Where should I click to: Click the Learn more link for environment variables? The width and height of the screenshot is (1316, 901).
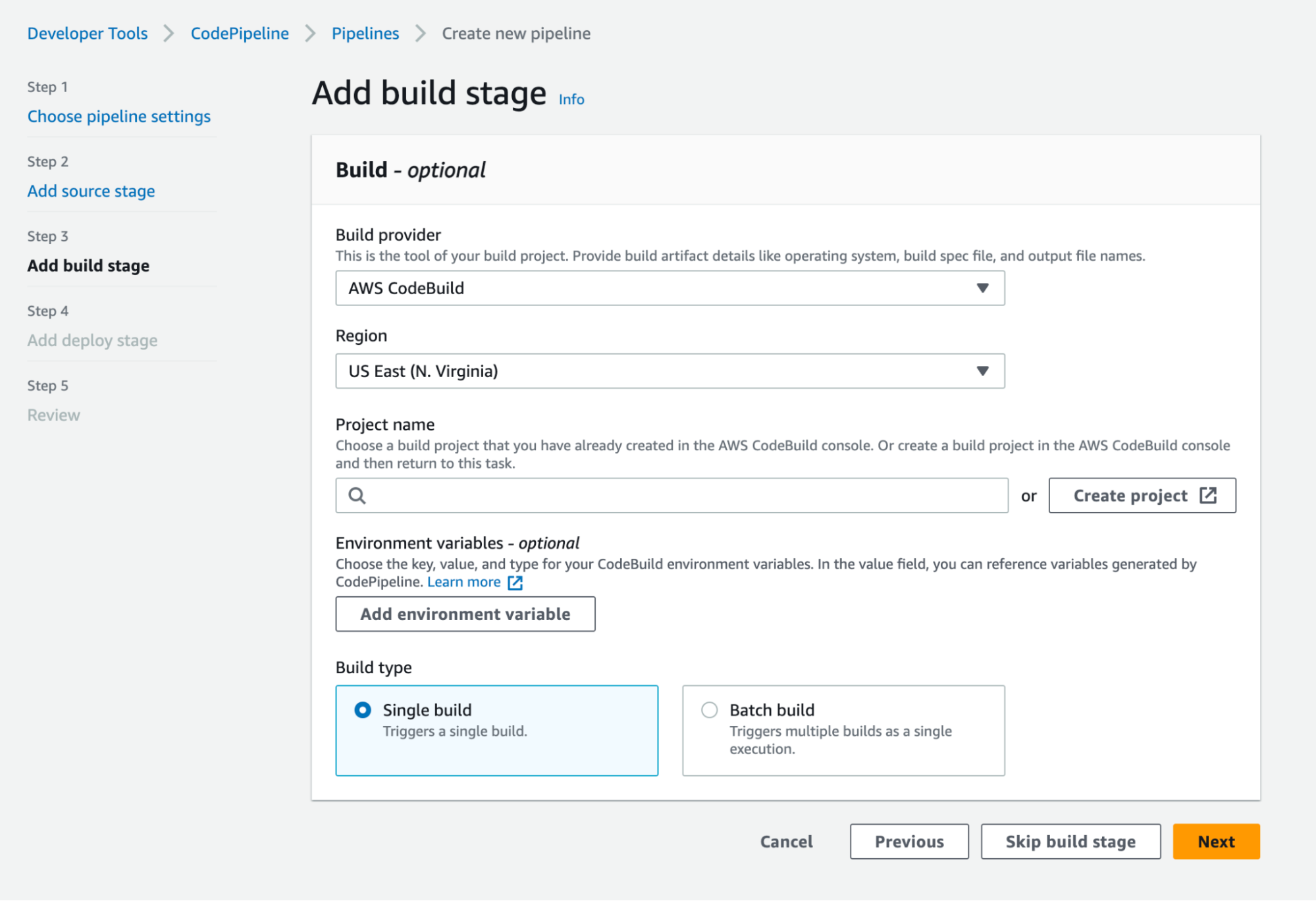[465, 582]
